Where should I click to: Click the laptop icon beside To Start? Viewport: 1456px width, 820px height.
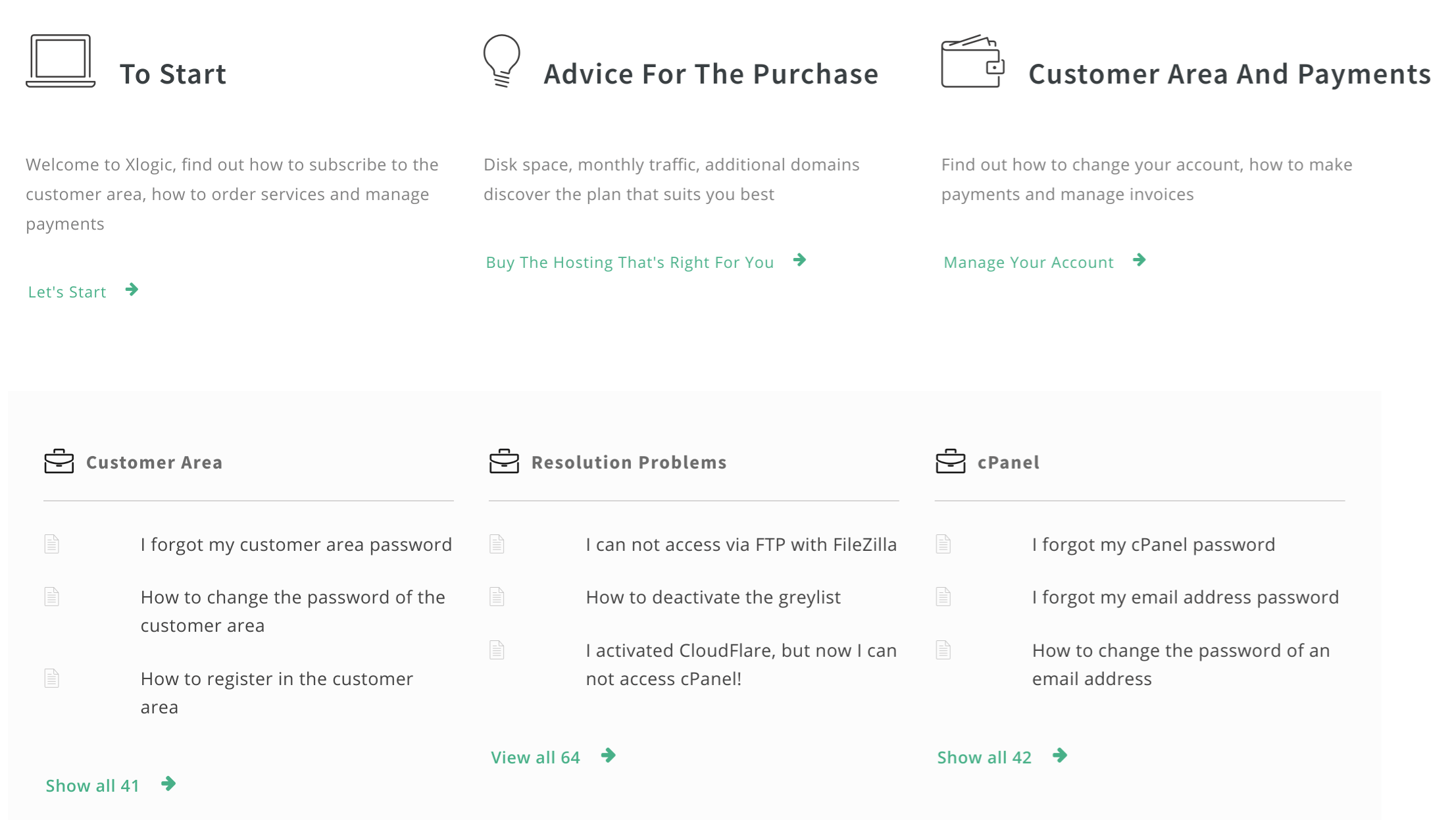tap(61, 61)
